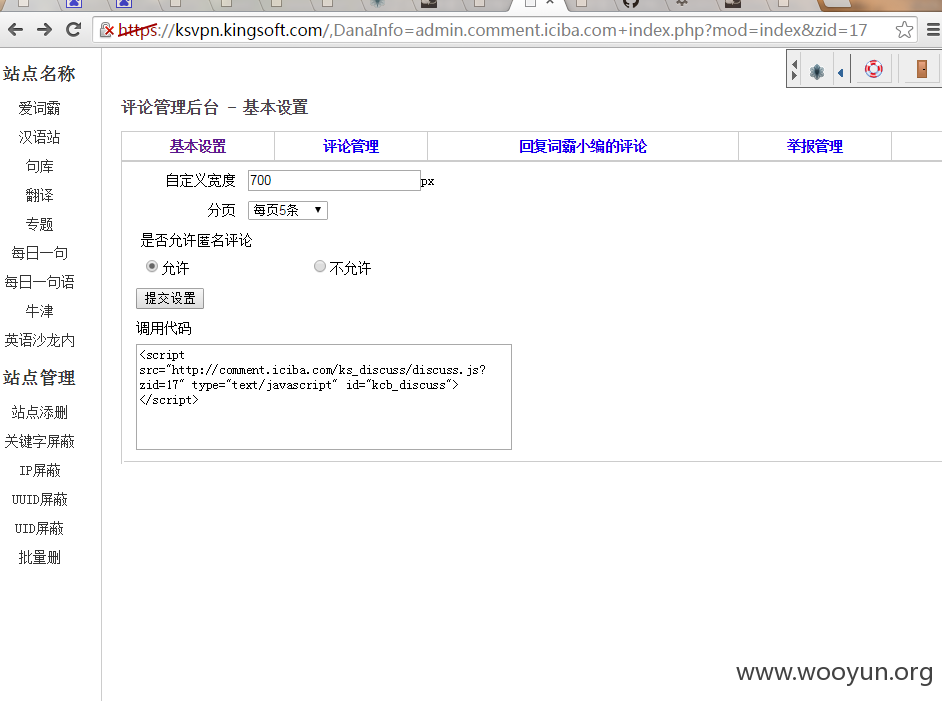The height and width of the screenshot is (701, 942).
Task: Open the IP屏蔽 management link
Action: coord(40,470)
